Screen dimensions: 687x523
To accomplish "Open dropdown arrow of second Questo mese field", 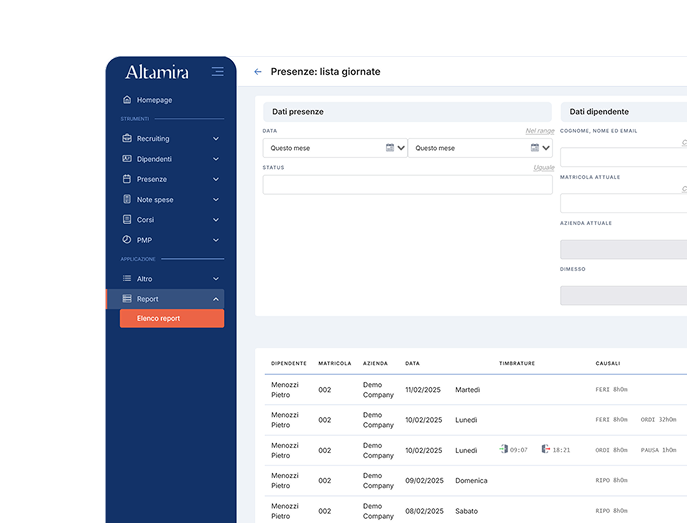I will pos(547,148).
